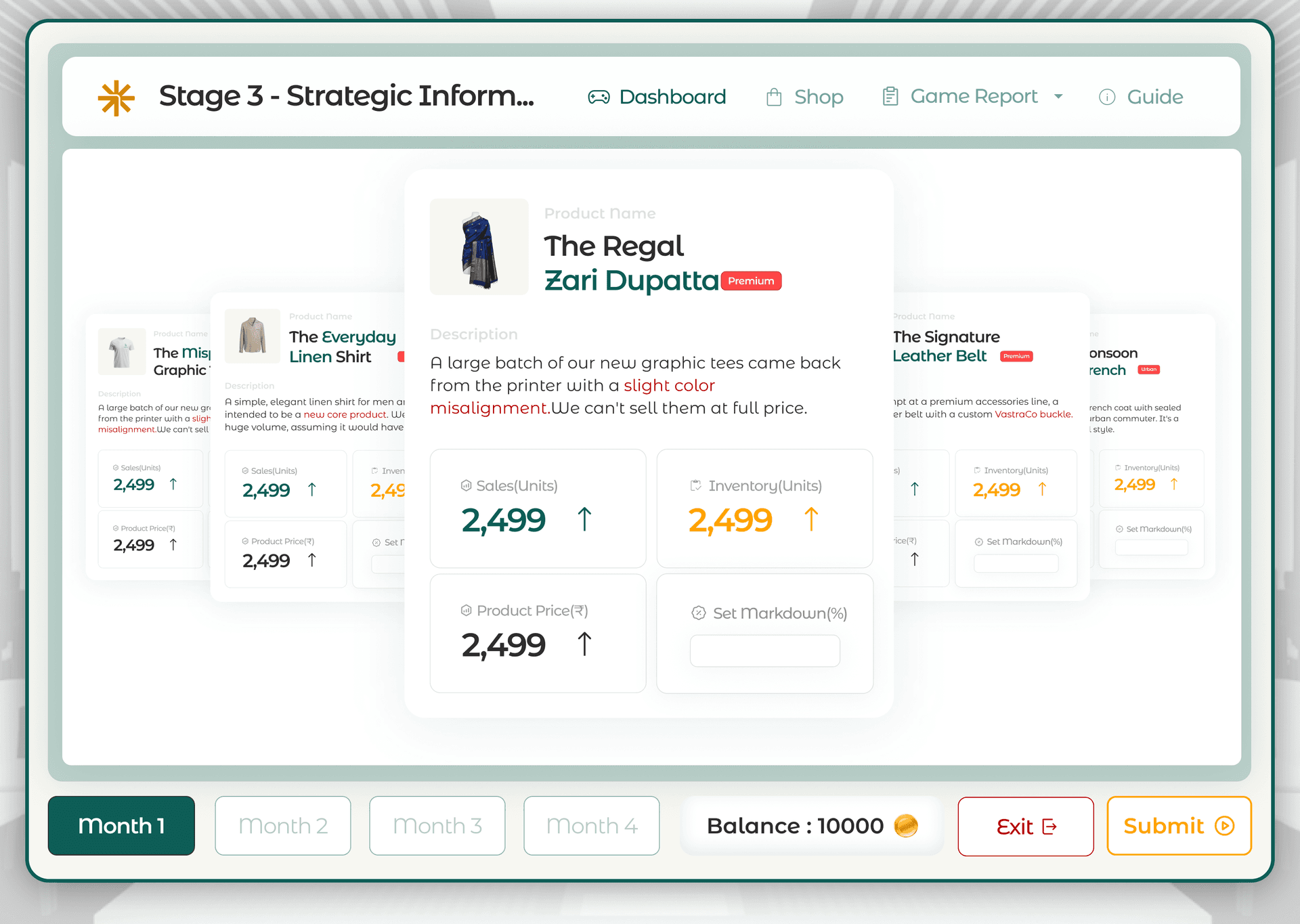
Task: Go to Month 4
Action: coord(592,826)
